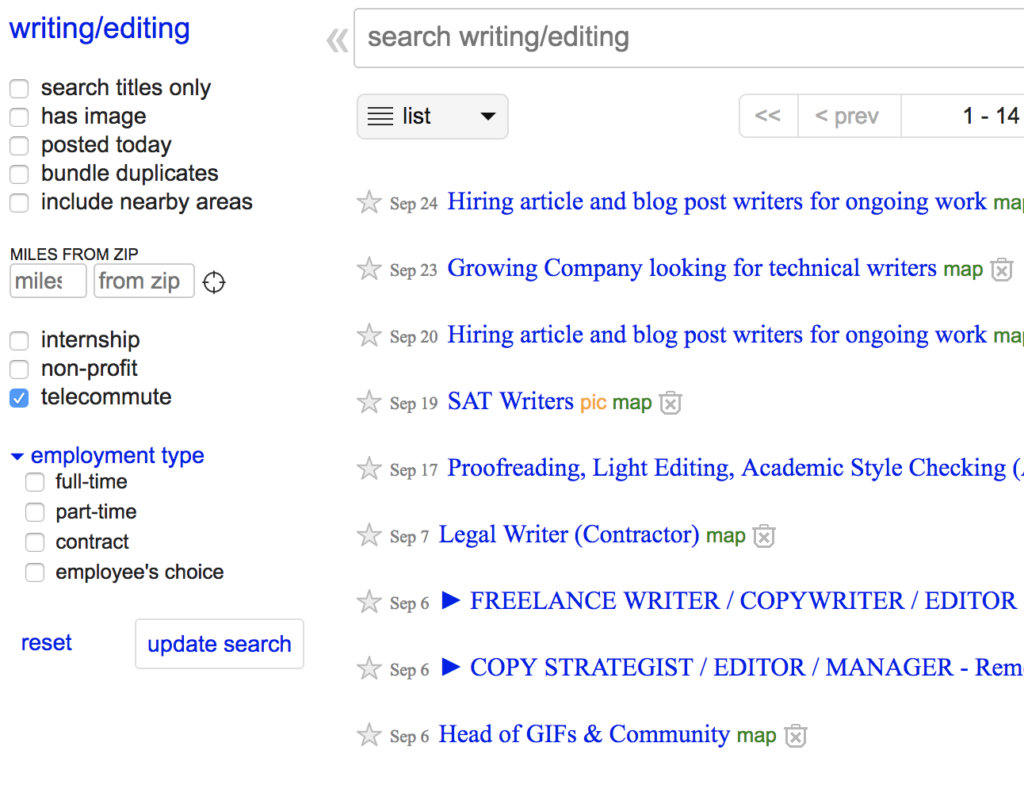Star the SAT Writers listing
This screenshot has width=1024, height=785.
(369, 402)
